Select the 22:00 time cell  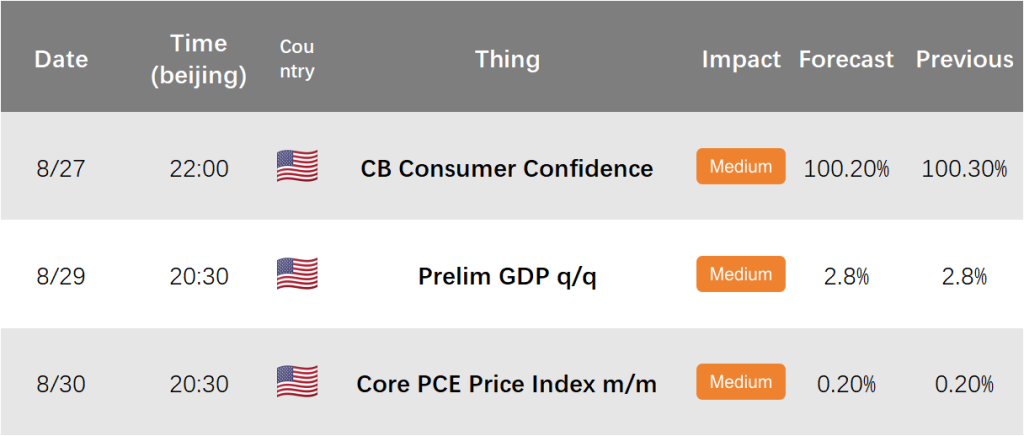(199, 169)
